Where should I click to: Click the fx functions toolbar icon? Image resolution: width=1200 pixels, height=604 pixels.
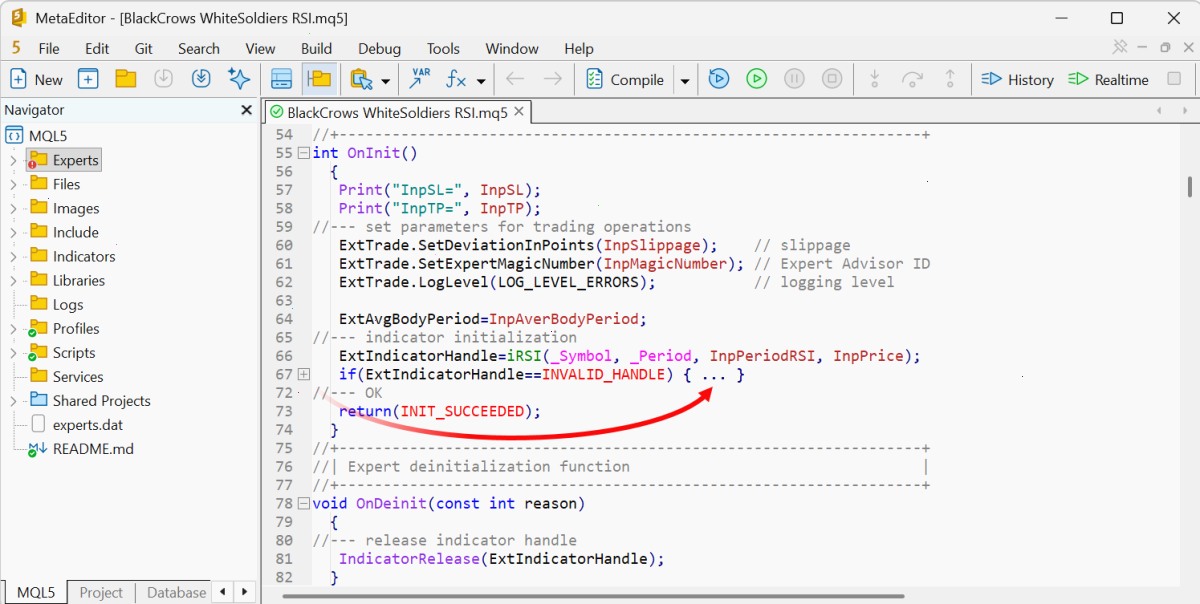coord(457,80)
